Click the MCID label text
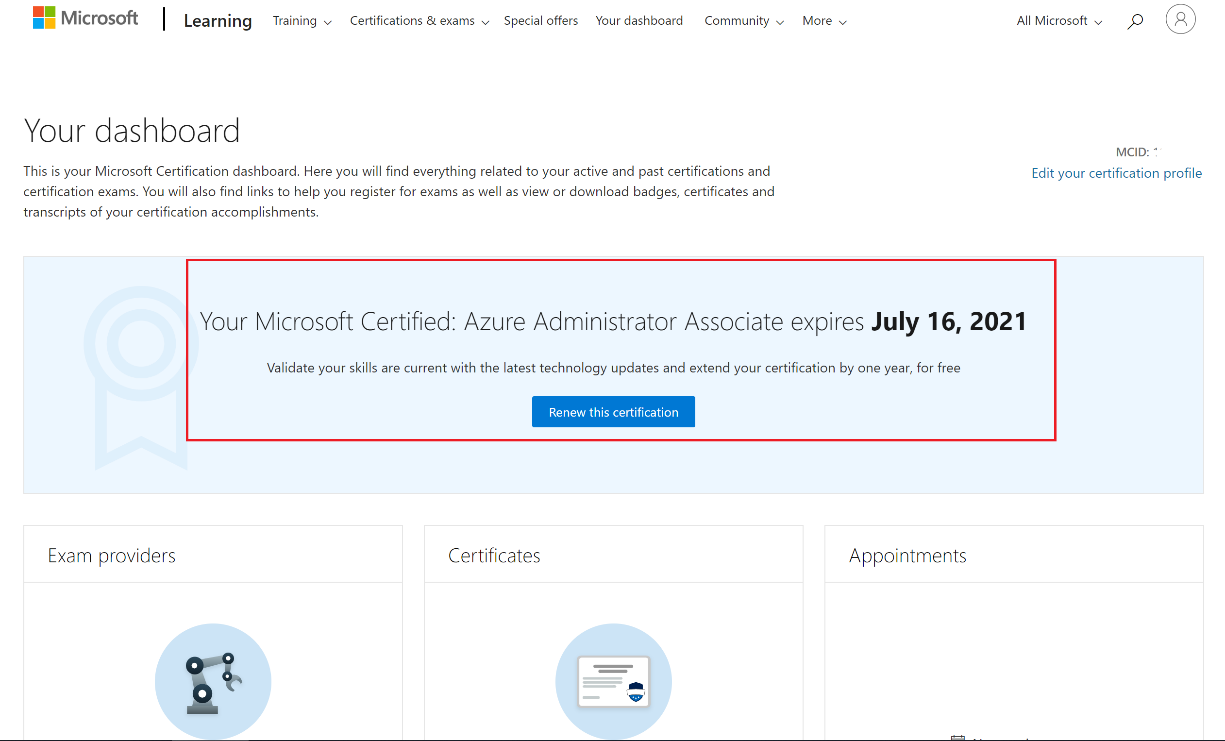 pos(1134,152)
